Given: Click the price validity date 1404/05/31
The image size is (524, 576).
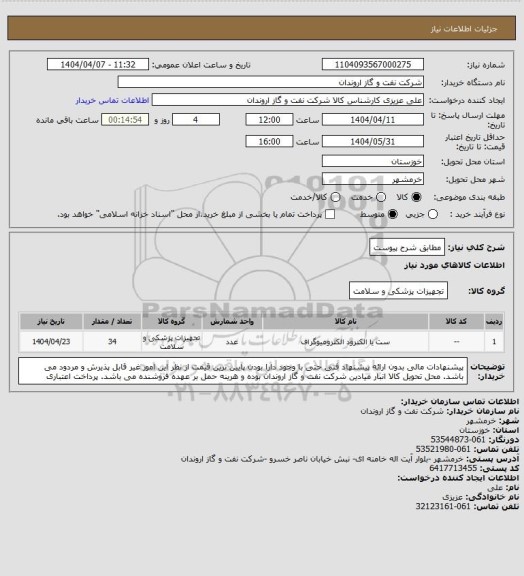Looking at the screenshot, I should (373, 141).
